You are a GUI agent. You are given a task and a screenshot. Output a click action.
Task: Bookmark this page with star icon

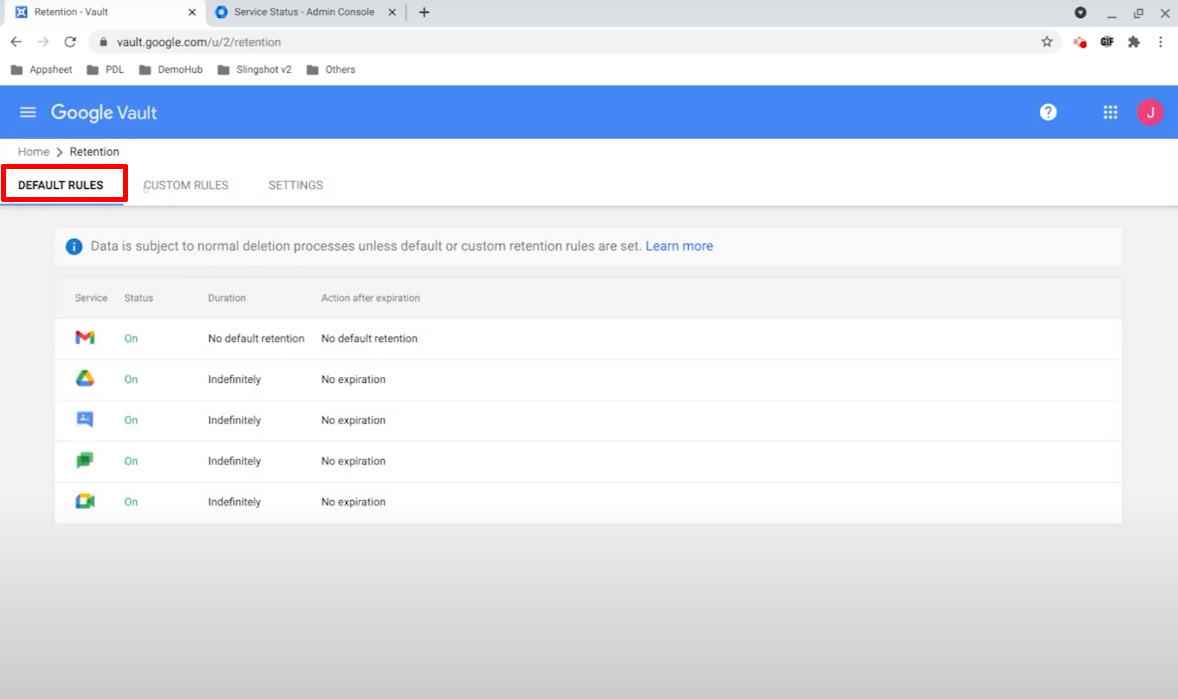click(1047, 42)
